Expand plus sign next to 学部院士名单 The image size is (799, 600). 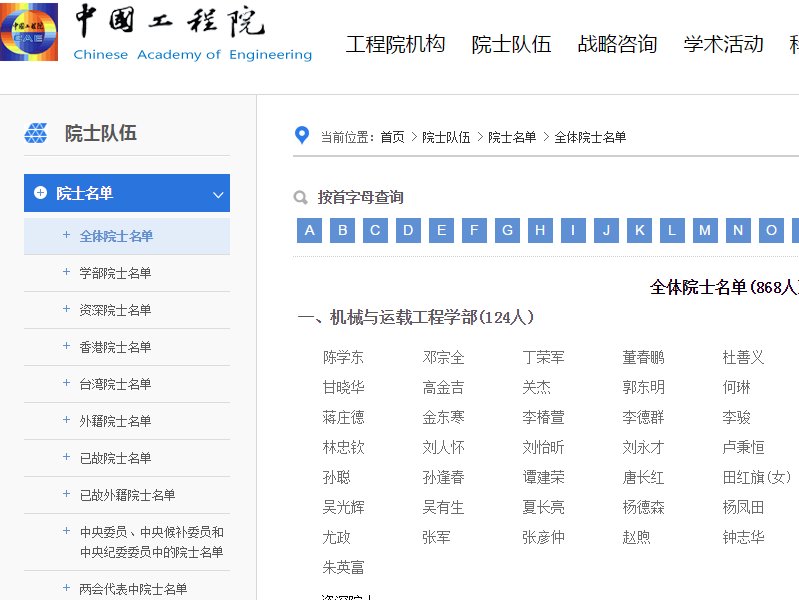[66, 272]
